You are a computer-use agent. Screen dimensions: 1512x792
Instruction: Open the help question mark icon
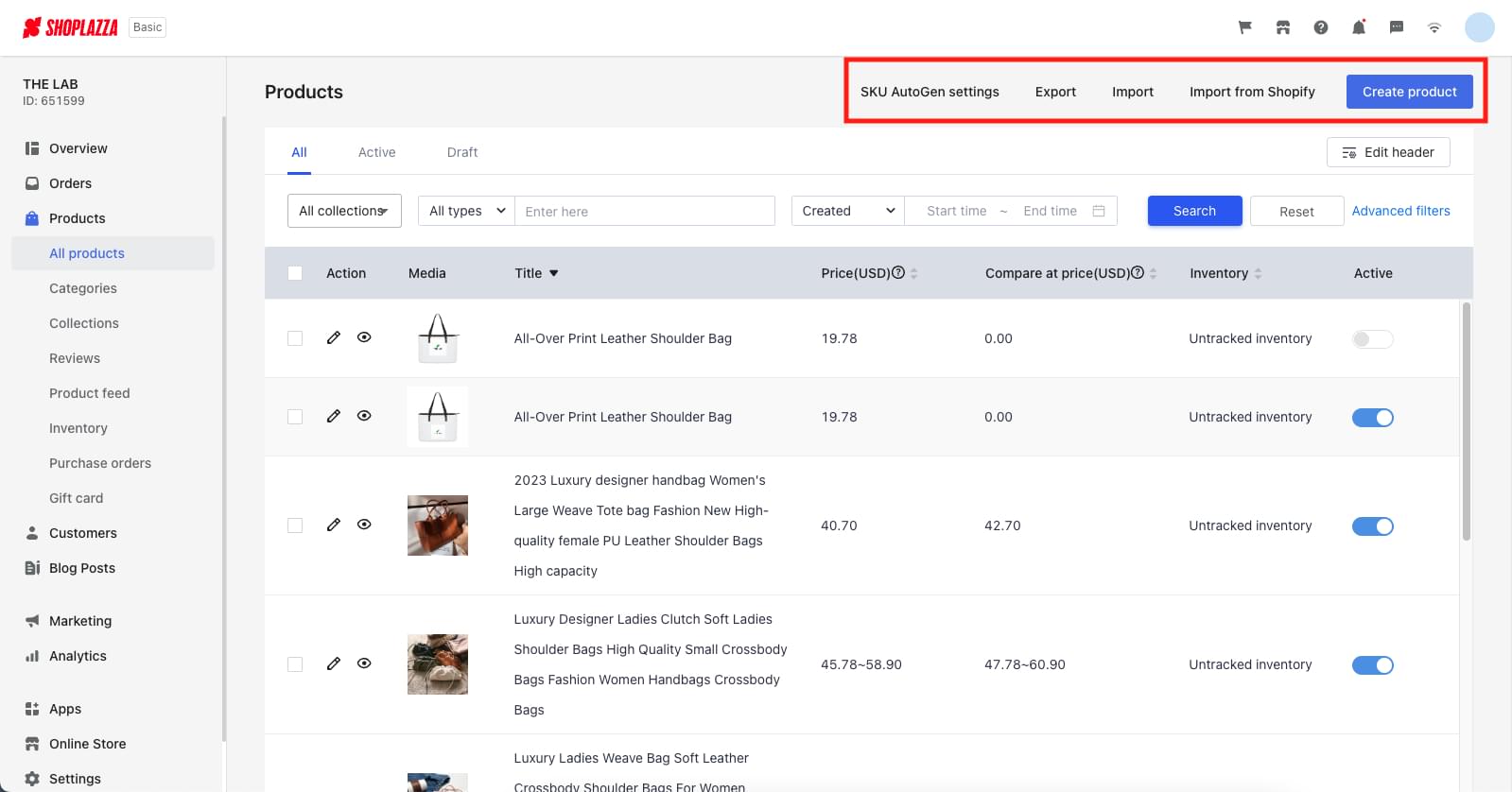tap(1320, 27)
